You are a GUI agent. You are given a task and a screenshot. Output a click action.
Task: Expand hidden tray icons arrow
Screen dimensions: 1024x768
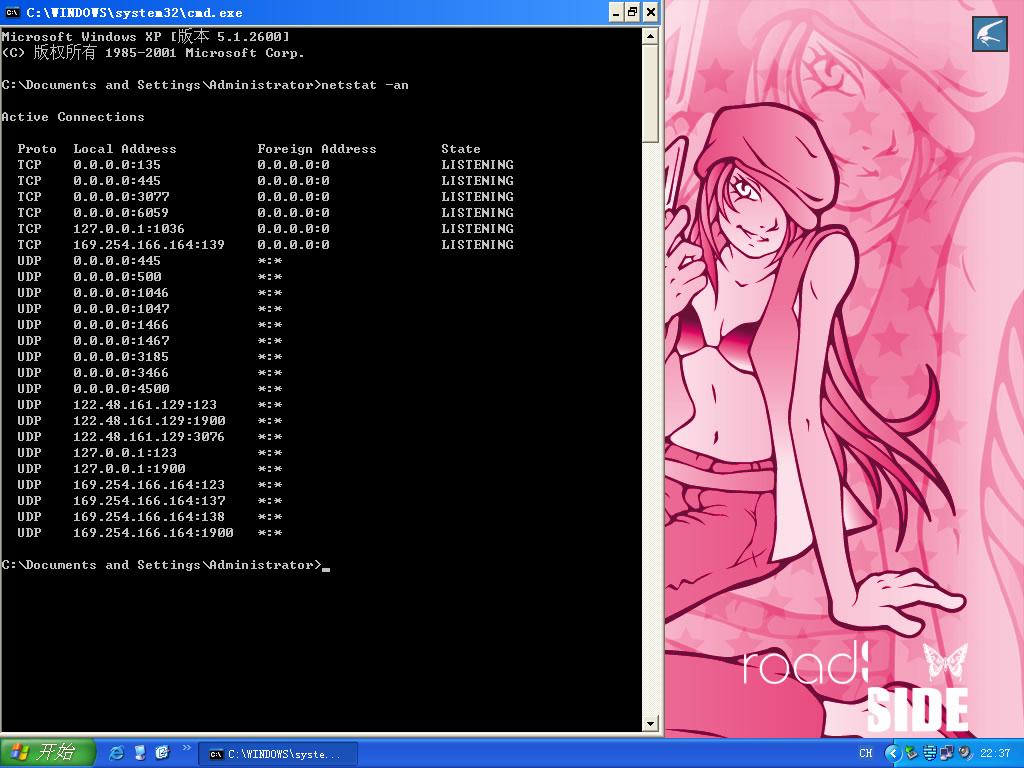[893, 754]
